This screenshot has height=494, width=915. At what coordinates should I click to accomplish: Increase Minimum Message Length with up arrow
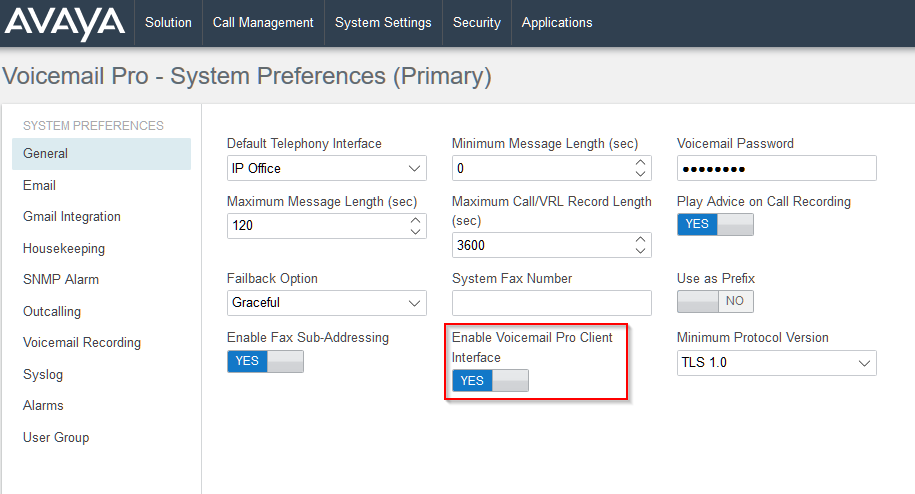pyautogui.click(x=640, y=163)
